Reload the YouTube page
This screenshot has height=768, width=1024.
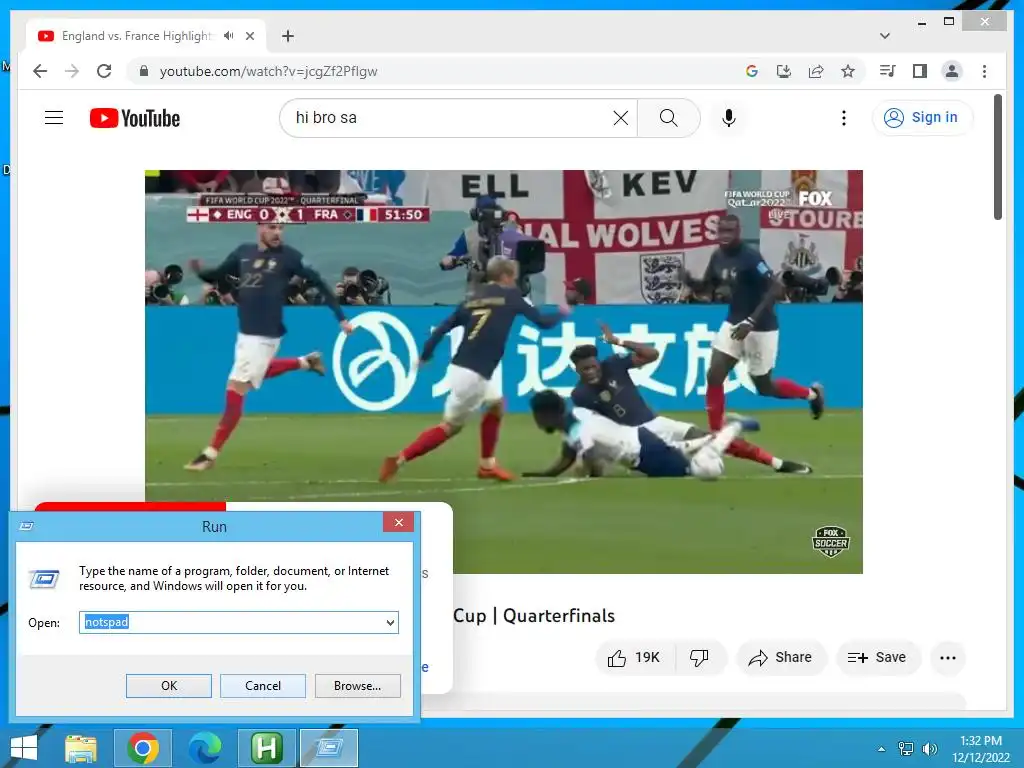click(x=104, y=71)
